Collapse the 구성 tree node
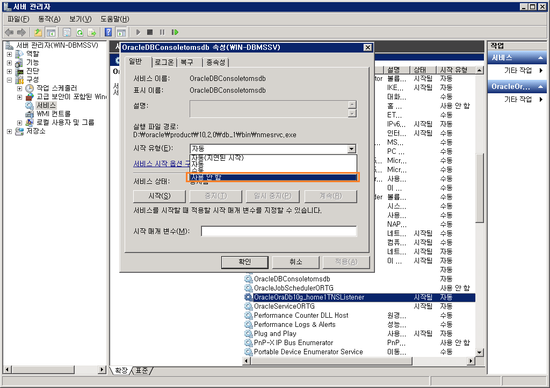 coord(9,80)
